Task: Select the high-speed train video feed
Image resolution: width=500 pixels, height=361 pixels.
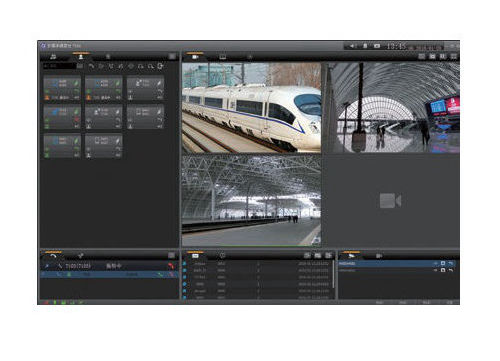Action: coord(251,107)
